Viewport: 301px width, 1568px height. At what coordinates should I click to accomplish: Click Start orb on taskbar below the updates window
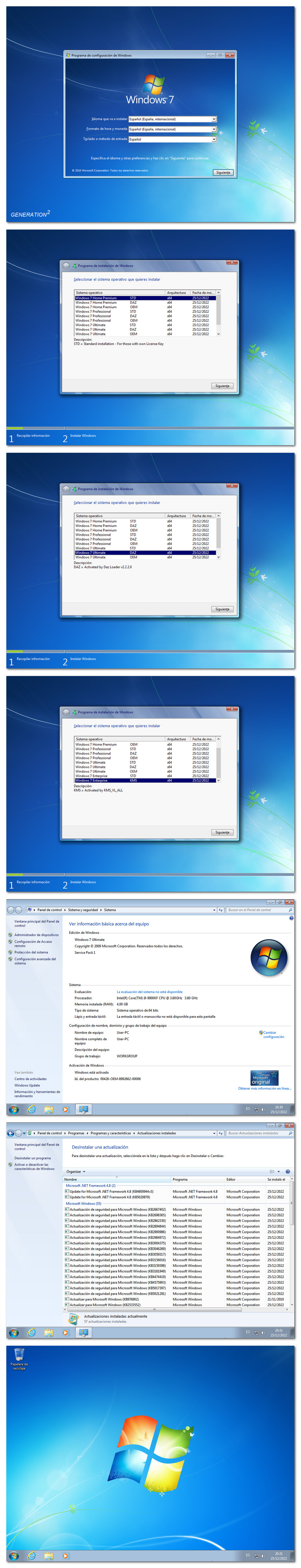14,1333
